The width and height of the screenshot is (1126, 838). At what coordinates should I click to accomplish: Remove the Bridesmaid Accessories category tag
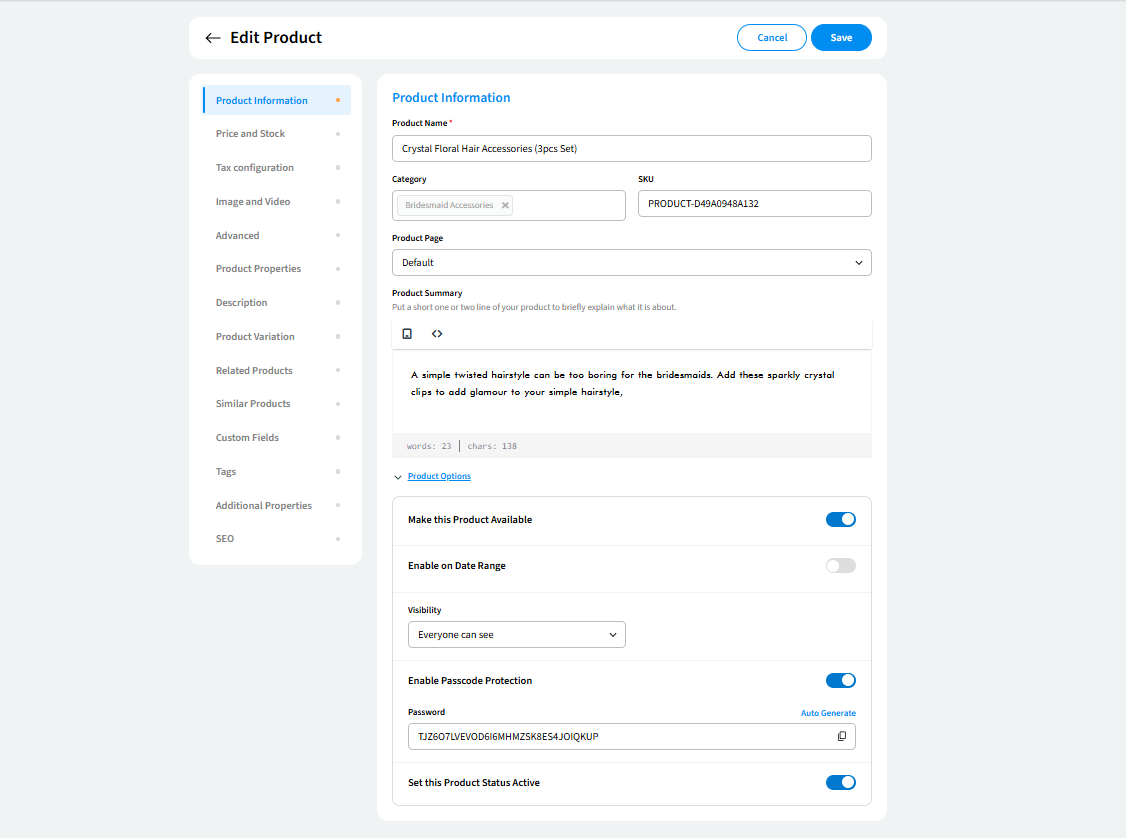coord(505,205)
